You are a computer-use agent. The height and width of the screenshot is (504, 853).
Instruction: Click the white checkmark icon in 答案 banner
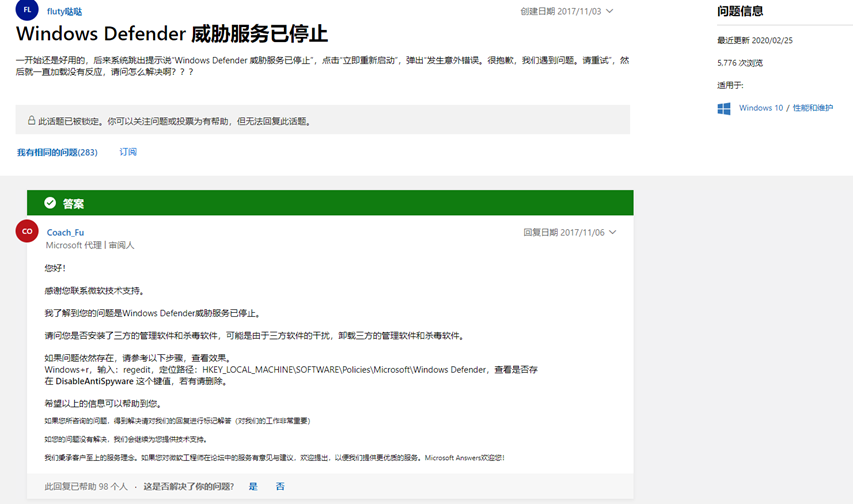click(x=49, y=203)
